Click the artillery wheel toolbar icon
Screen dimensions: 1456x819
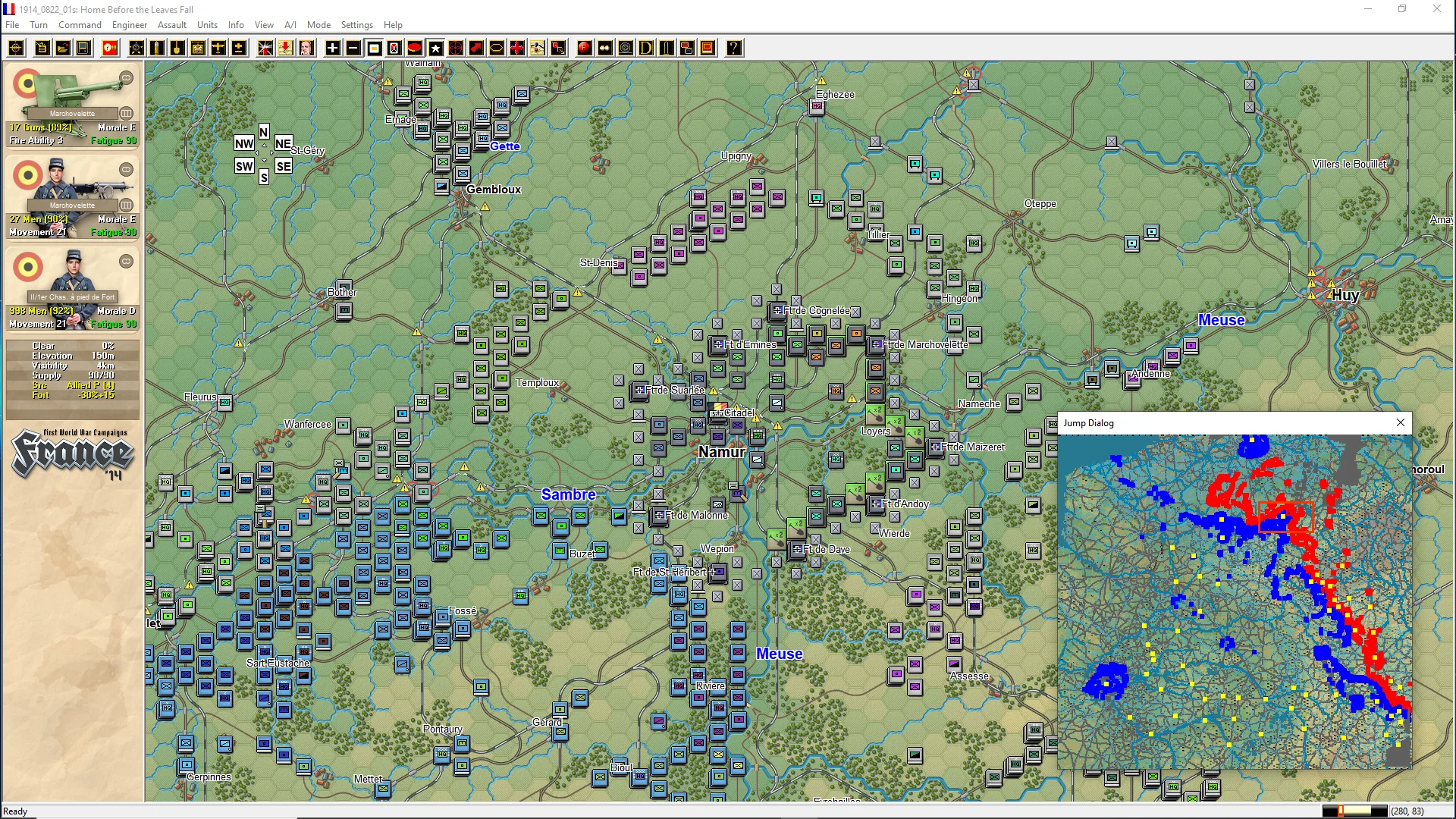136,49
